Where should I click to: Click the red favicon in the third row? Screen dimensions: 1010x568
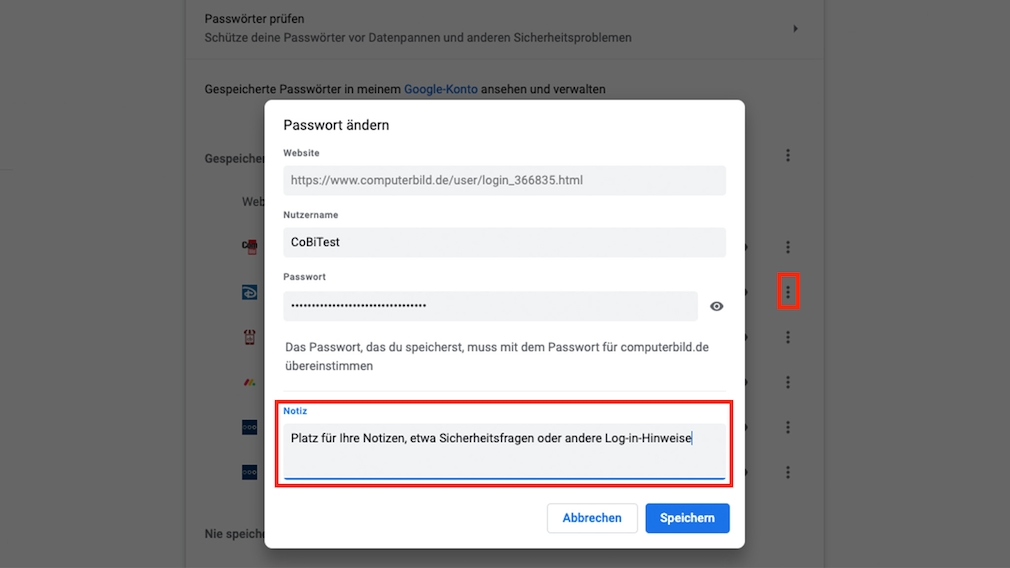pyautogui.click(x=250, y=337)
